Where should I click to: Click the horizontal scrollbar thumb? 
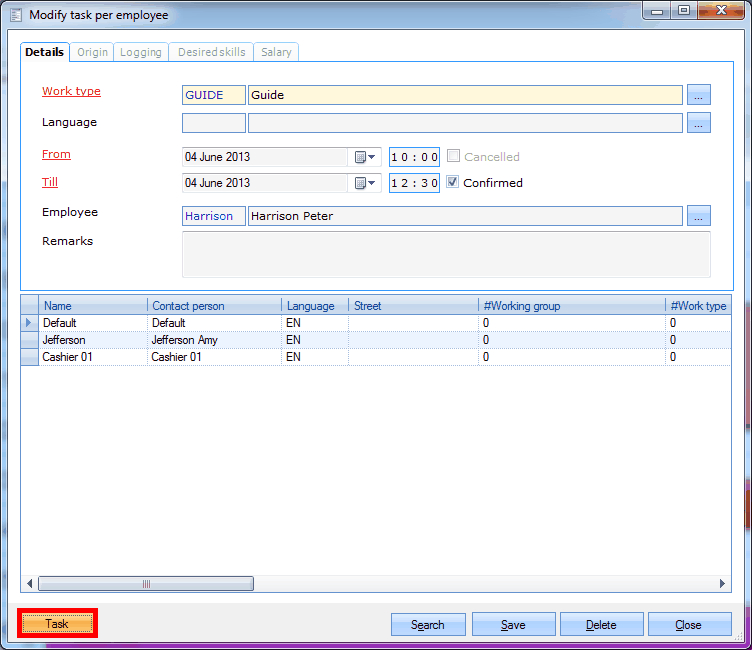click(x=146, y=583)
